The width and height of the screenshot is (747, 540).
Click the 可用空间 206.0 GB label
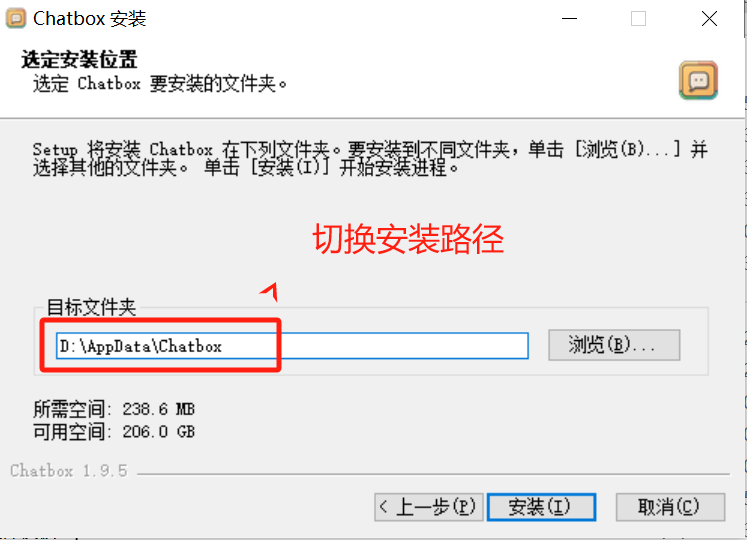click(x=114, y=431)
